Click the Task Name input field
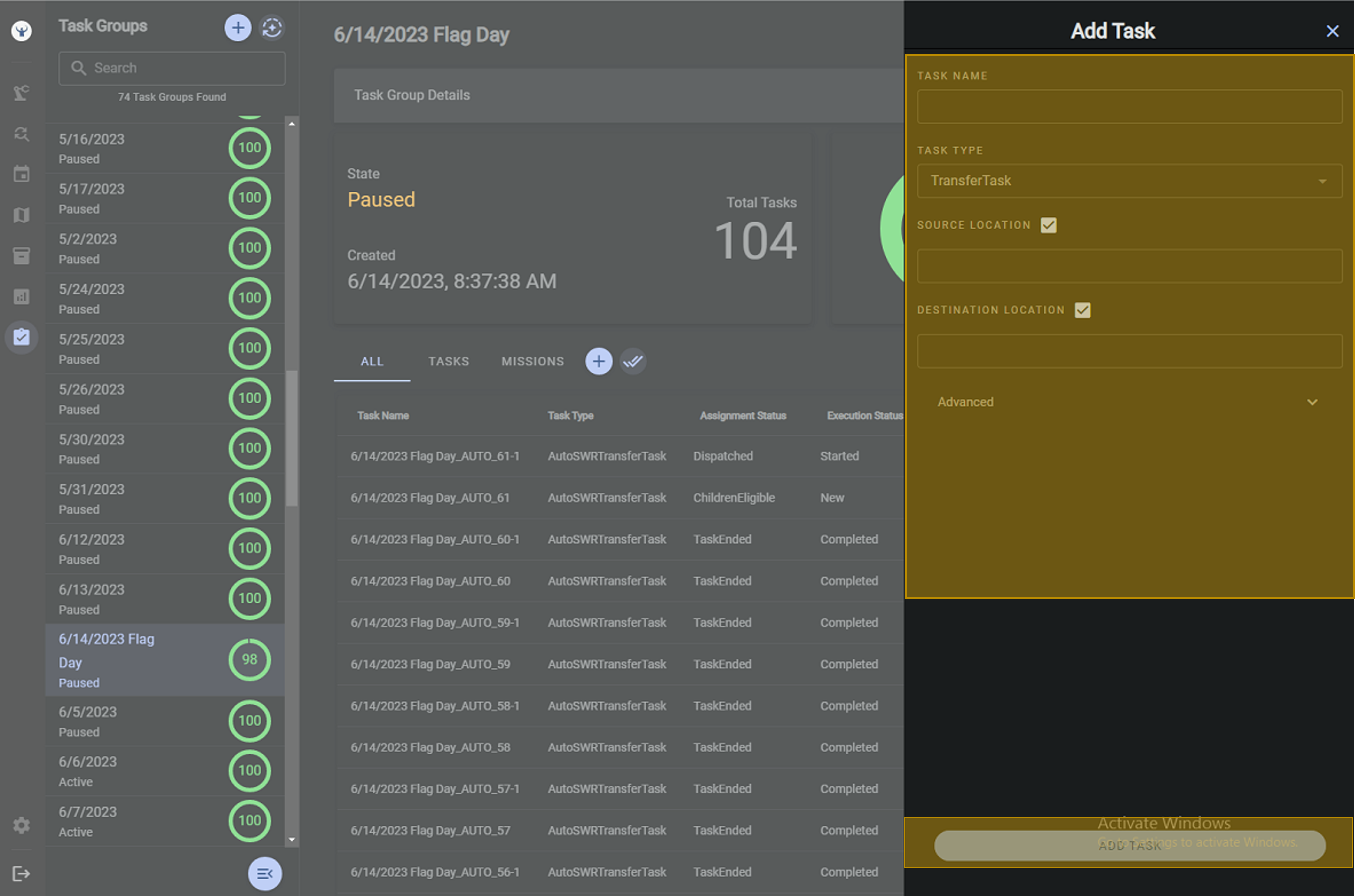 tap(1129, 106)
